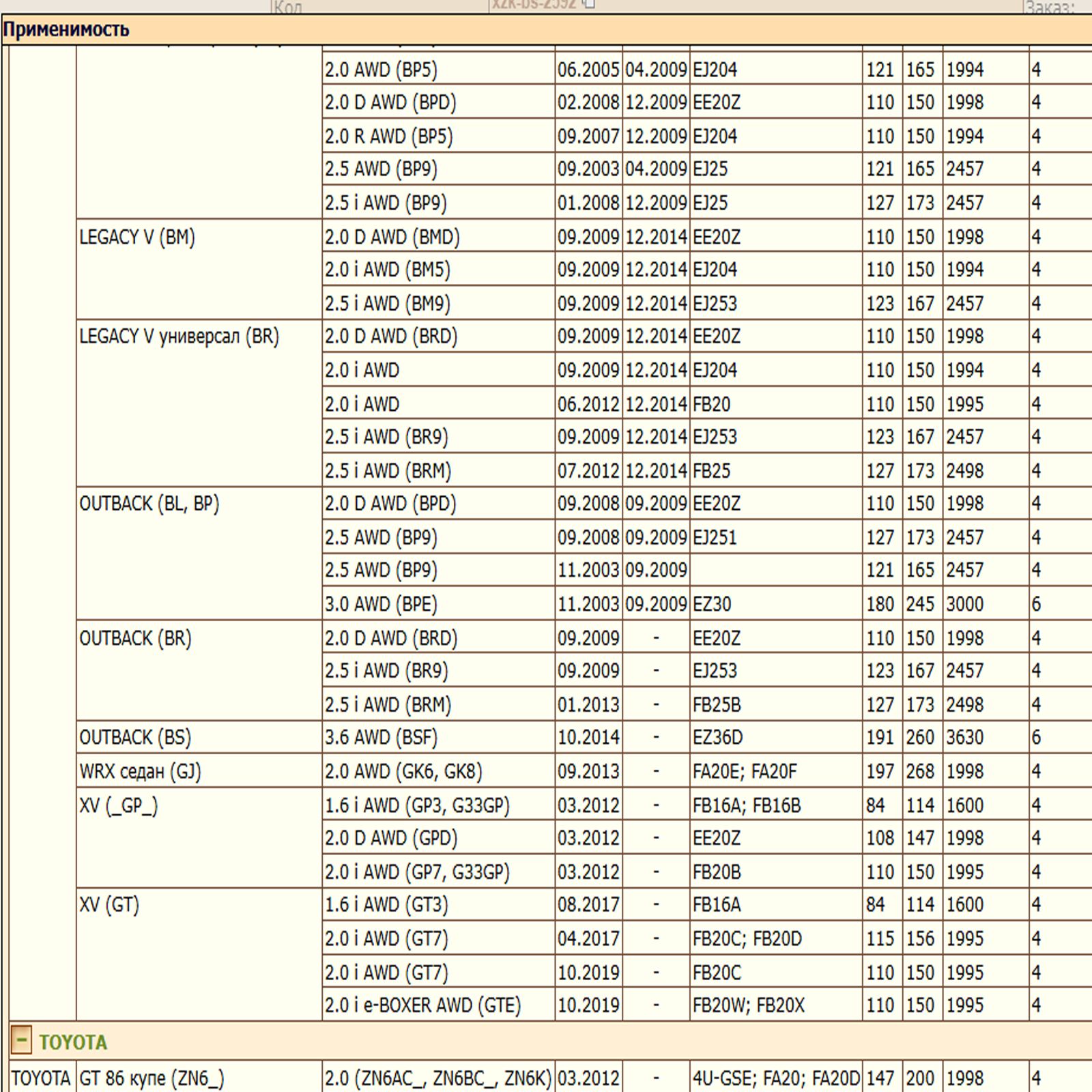The image size is (1092, 1092).
Task: Click the FA20E; FA20F engine code cell
Action: (744, 771)
